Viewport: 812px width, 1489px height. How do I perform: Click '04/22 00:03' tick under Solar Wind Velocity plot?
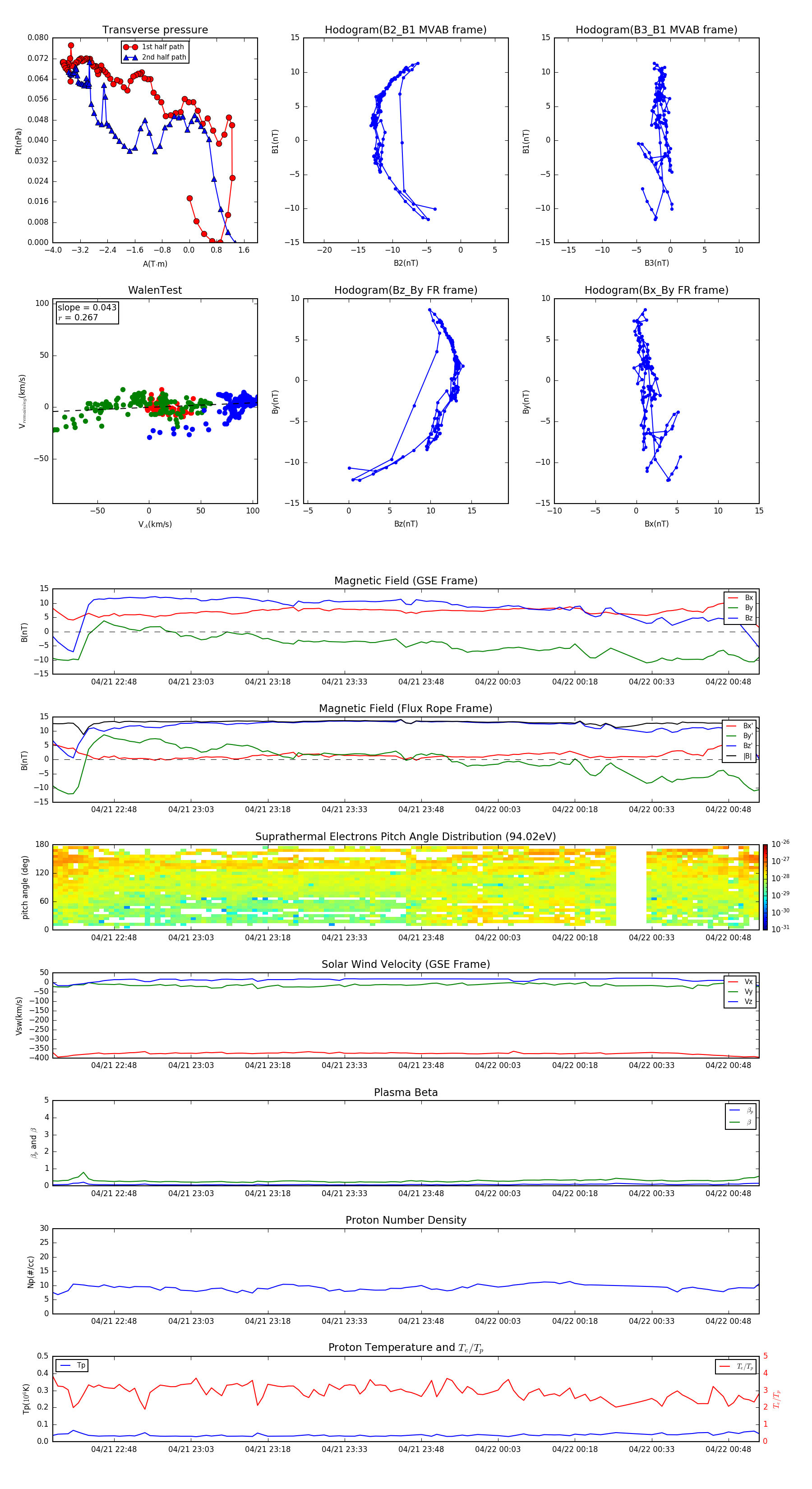[x=498, y=1065]
